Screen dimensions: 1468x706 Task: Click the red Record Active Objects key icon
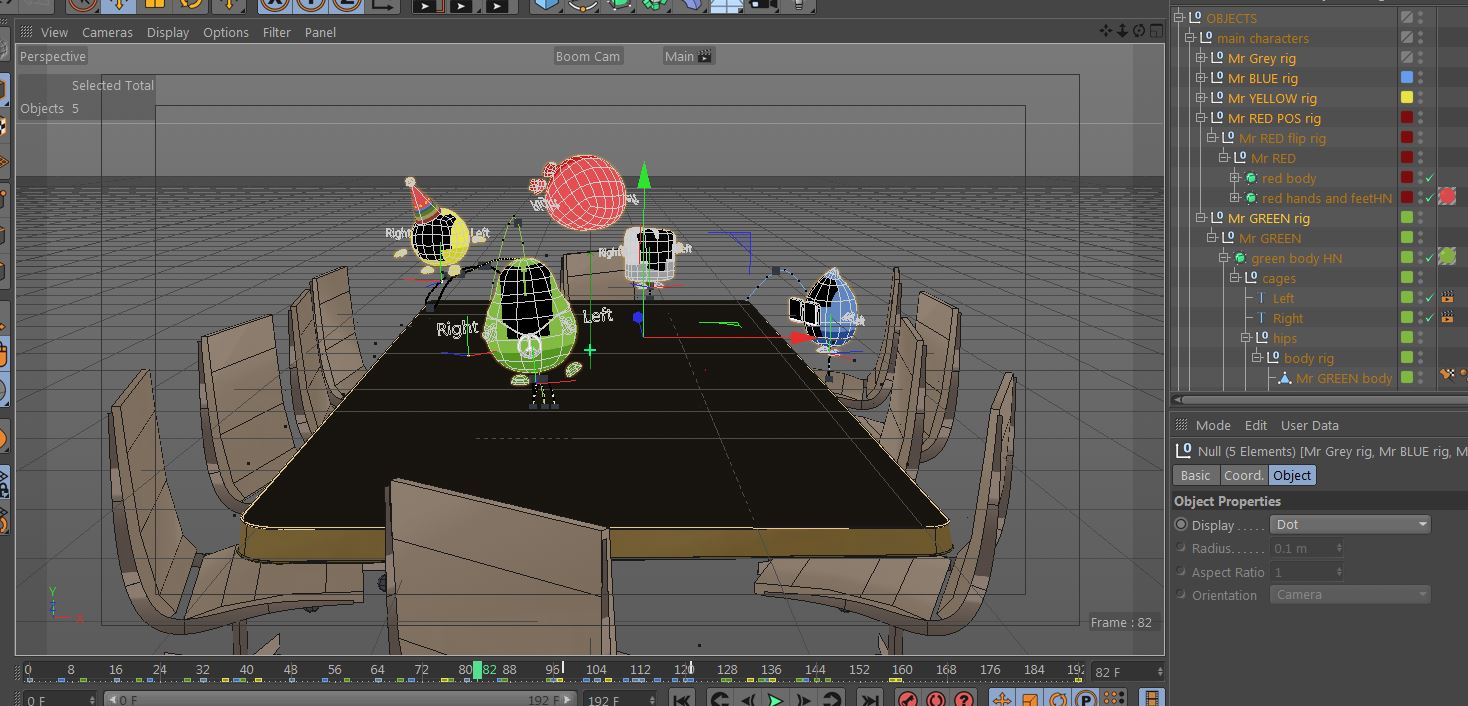pyautogui.click(x=907, y=699)
